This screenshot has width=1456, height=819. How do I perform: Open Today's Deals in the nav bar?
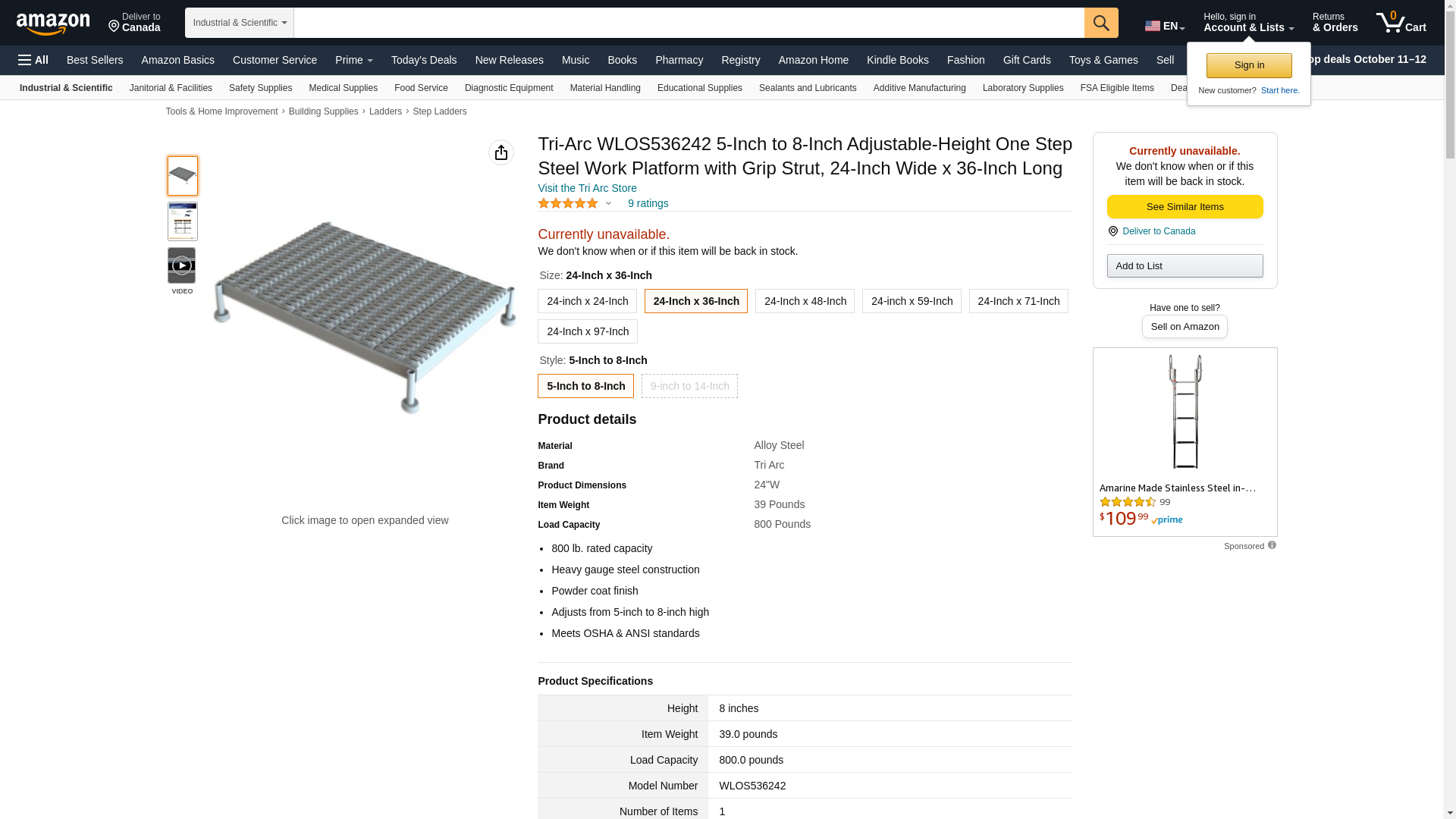tap(424, 60)
